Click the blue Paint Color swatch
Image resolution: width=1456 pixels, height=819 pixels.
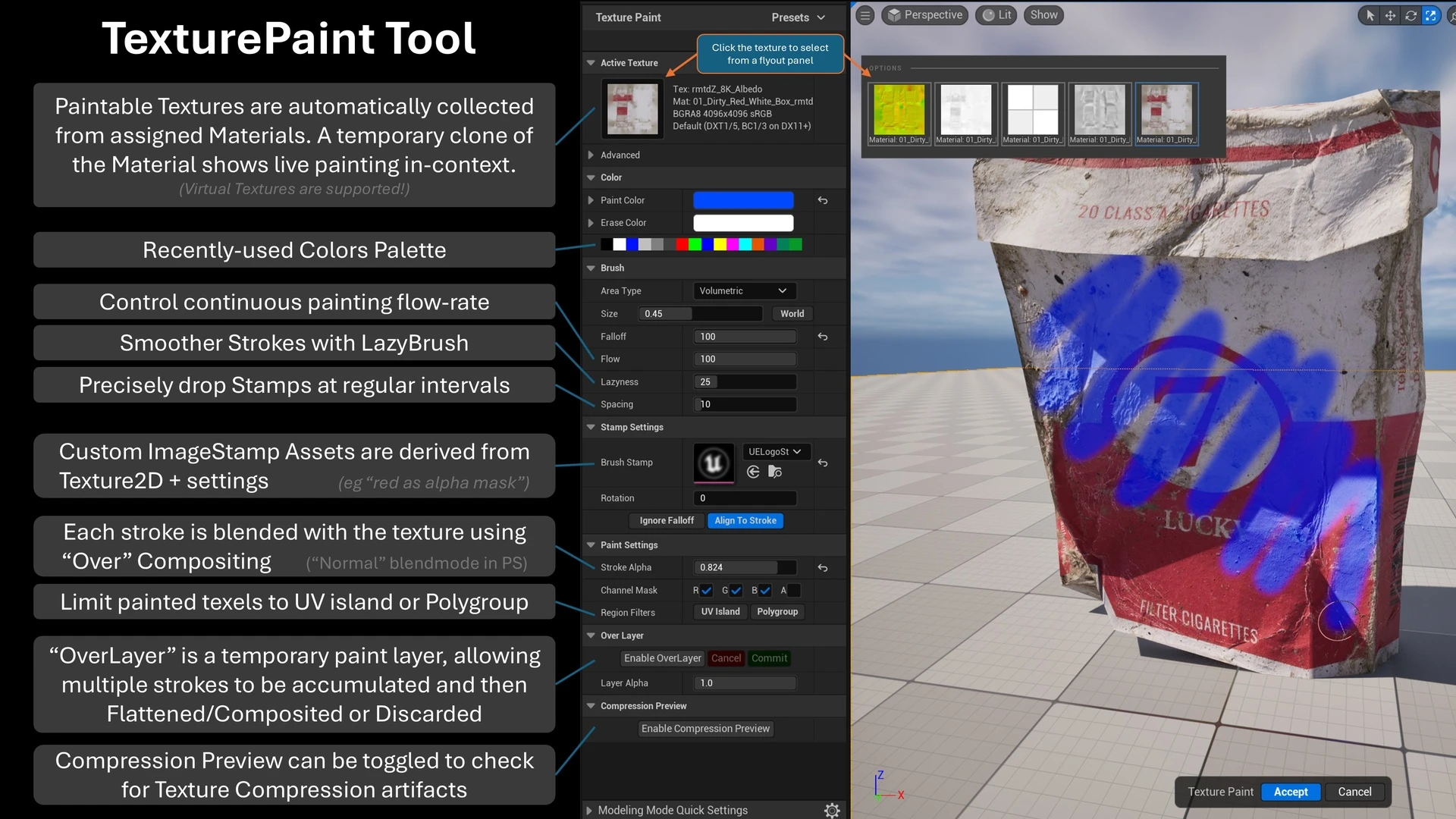point(742,199)
